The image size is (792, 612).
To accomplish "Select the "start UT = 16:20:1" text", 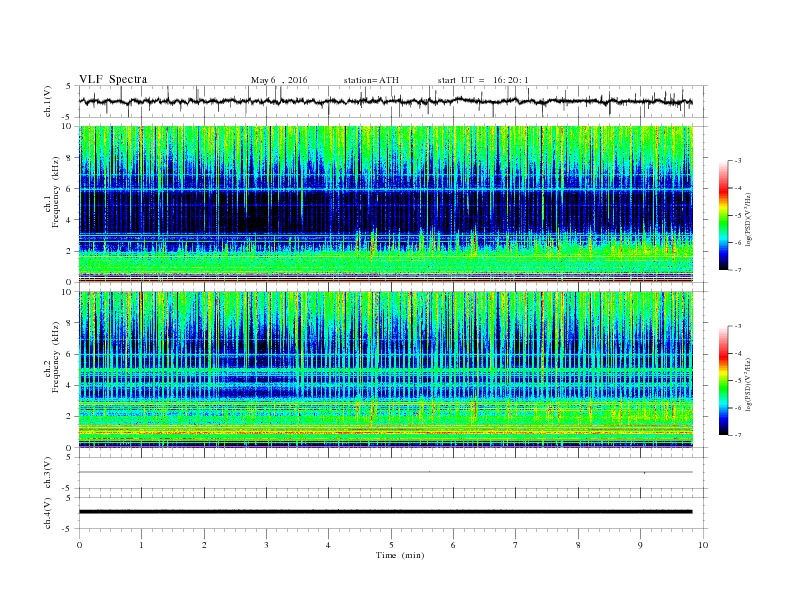I will [x=483, y=80].
